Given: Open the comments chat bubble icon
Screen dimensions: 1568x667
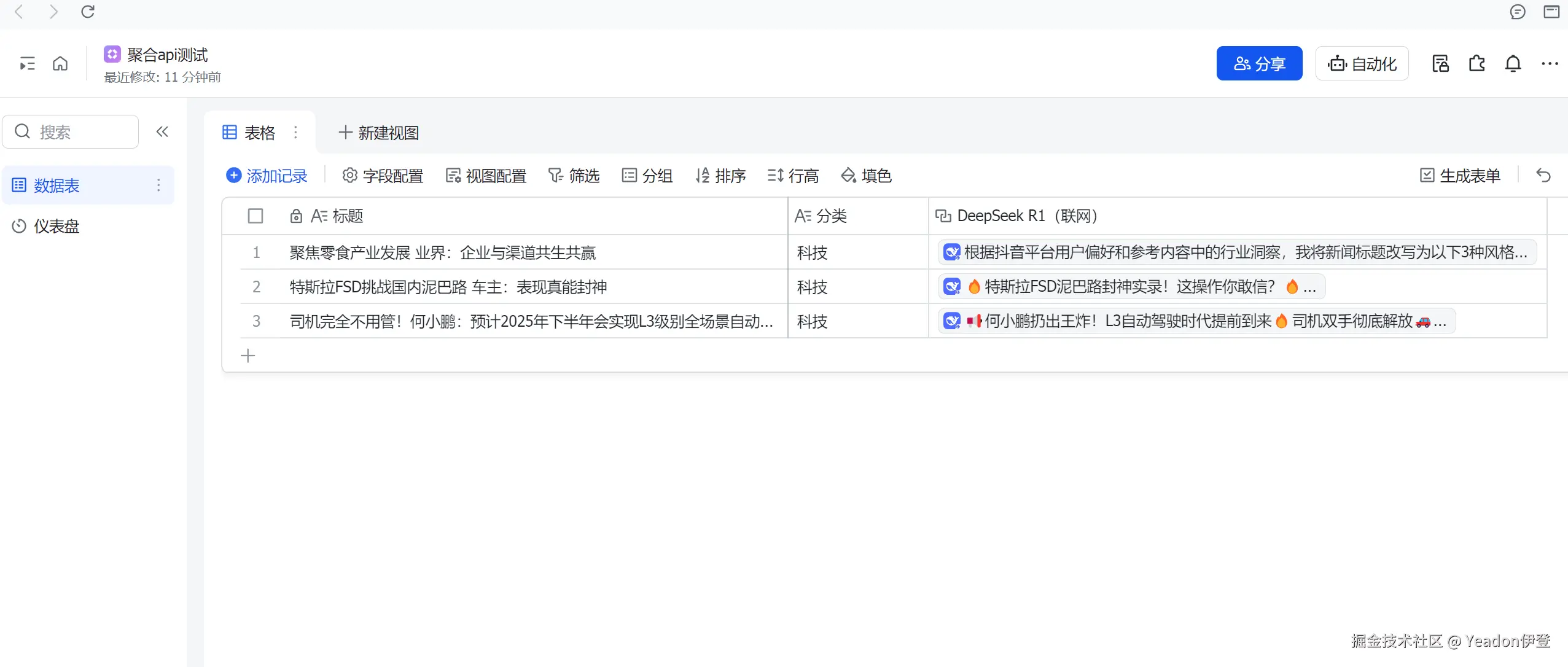Looking at the screenshot, I should pyautogui.click(x=1517, y=12).
